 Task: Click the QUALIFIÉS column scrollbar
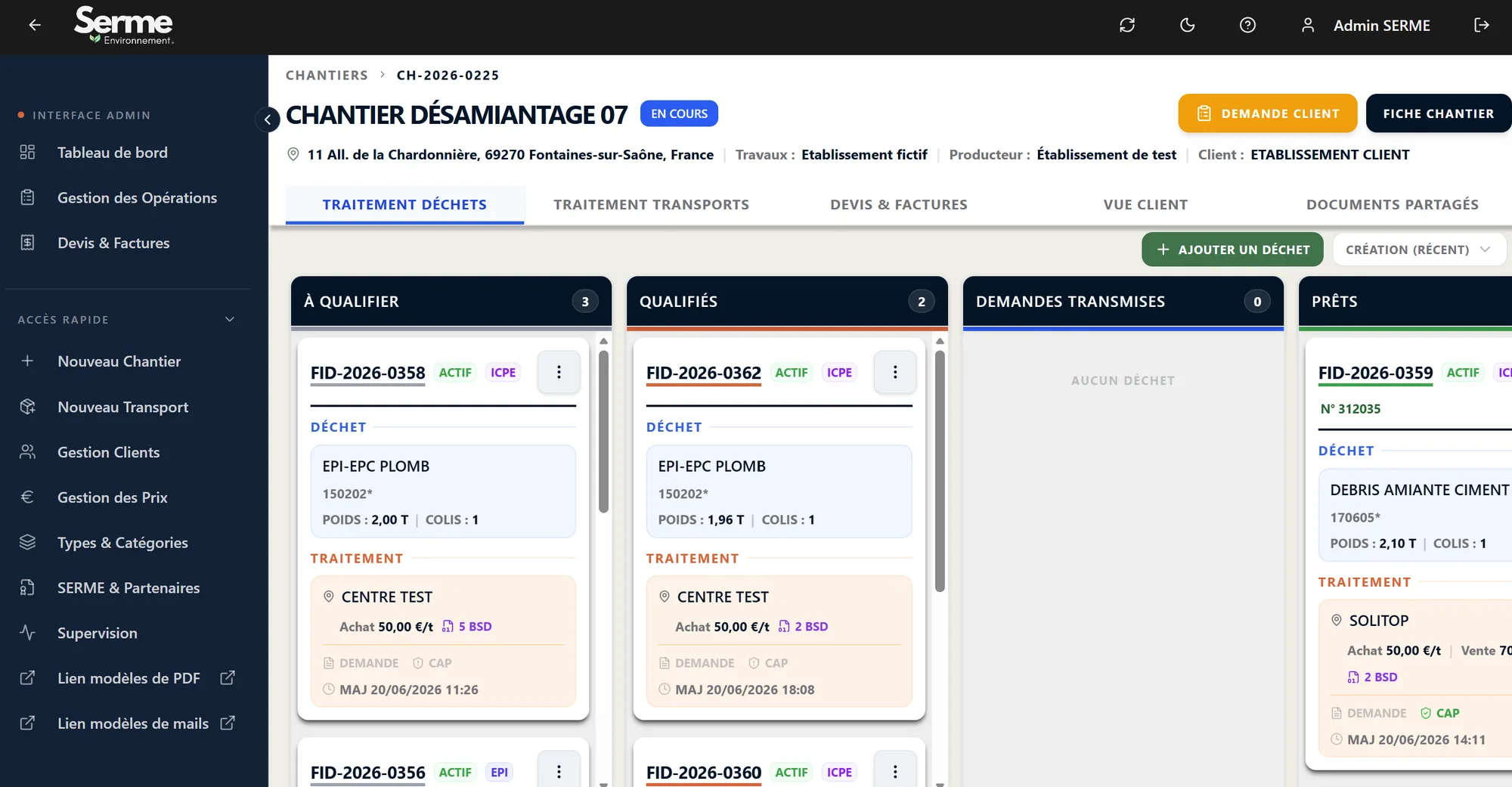pos(940,470)
